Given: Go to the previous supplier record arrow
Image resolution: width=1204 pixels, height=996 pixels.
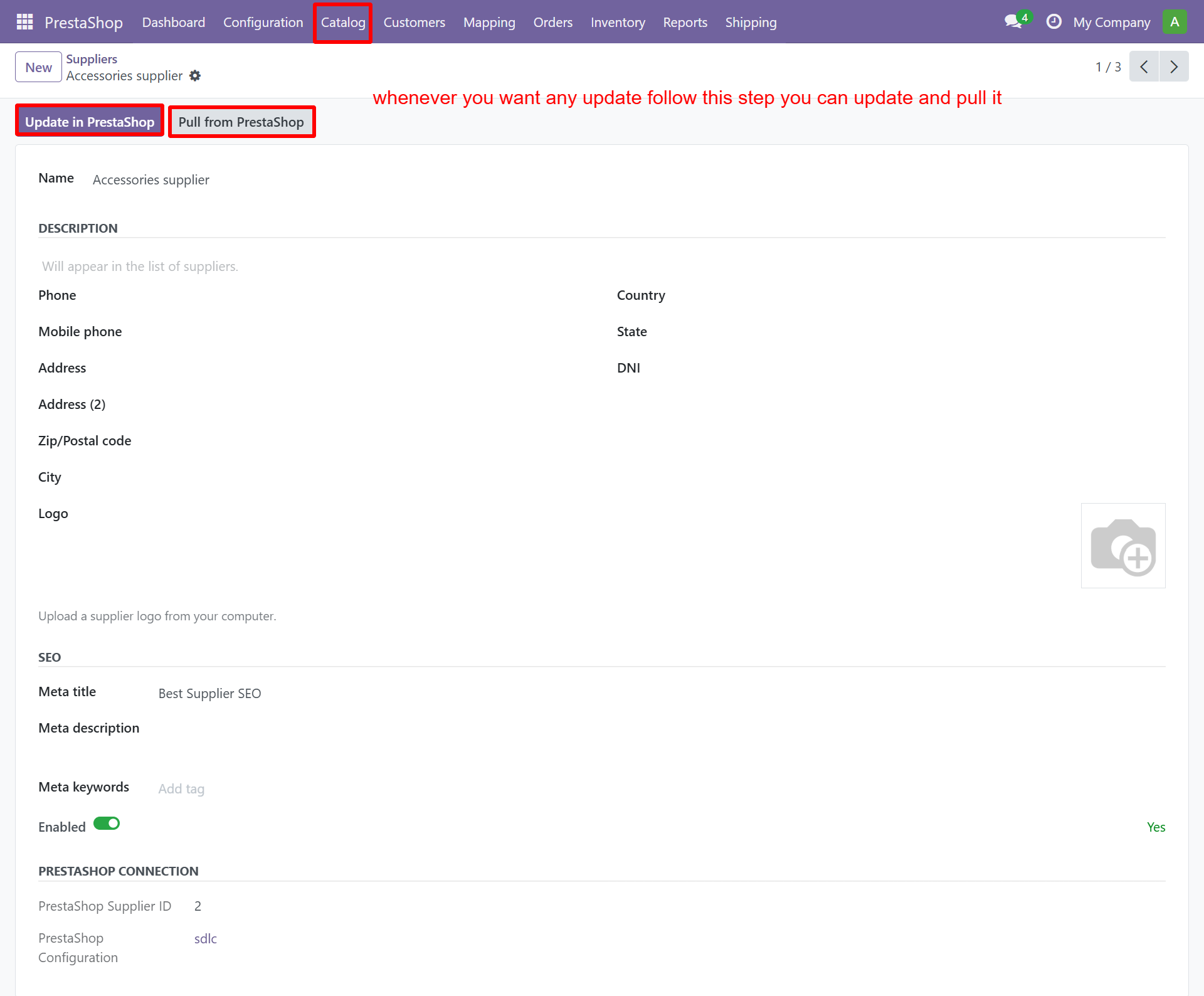Looking at the screenshot, I should coord(1144,66).
